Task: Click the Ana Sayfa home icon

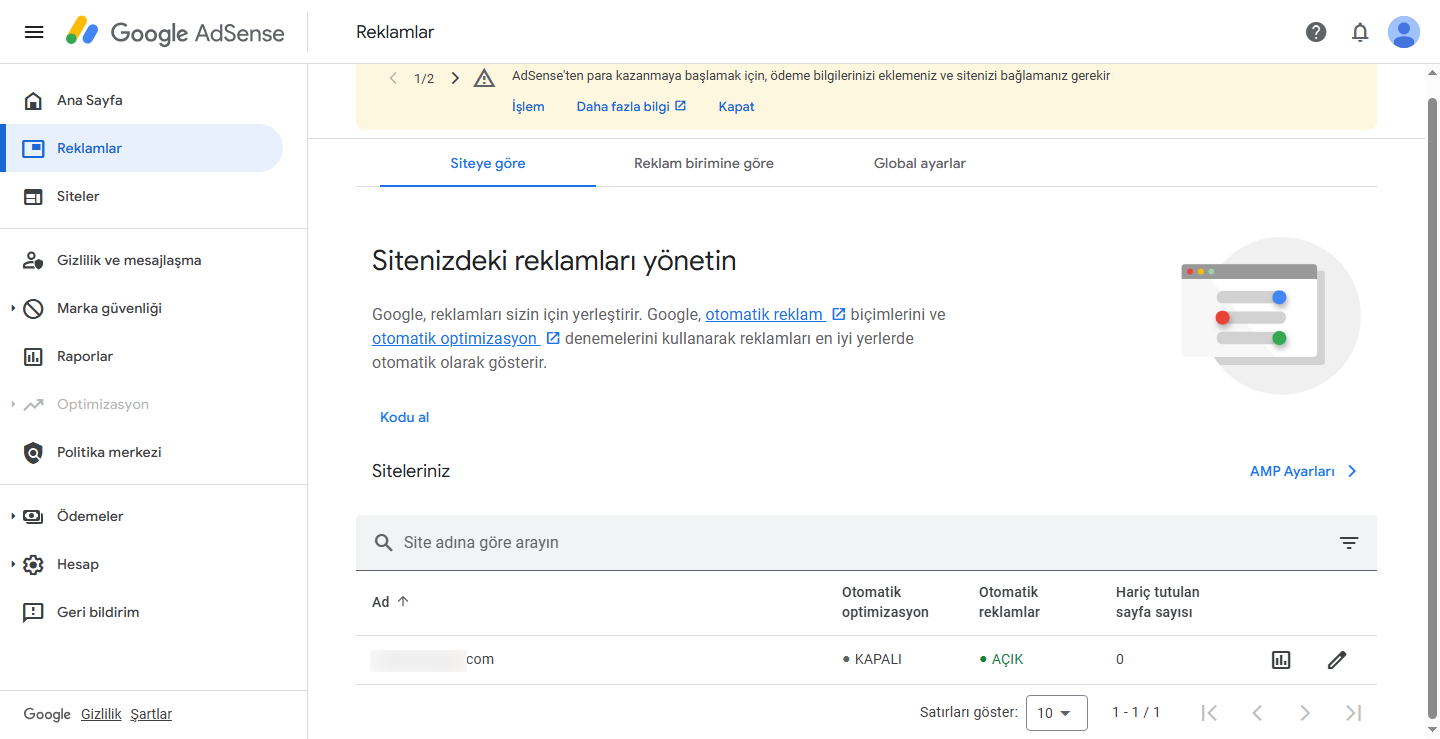Action: [33, 100]
